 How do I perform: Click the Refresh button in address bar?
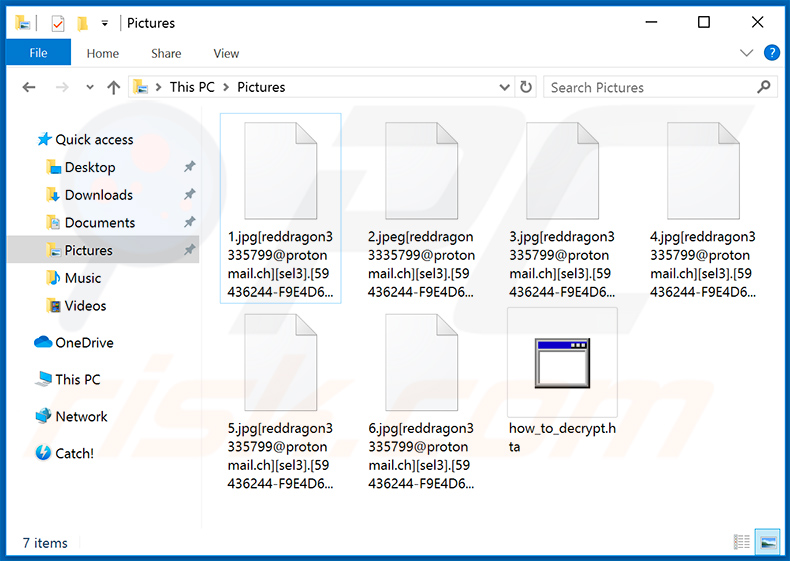tap(527, 88)
